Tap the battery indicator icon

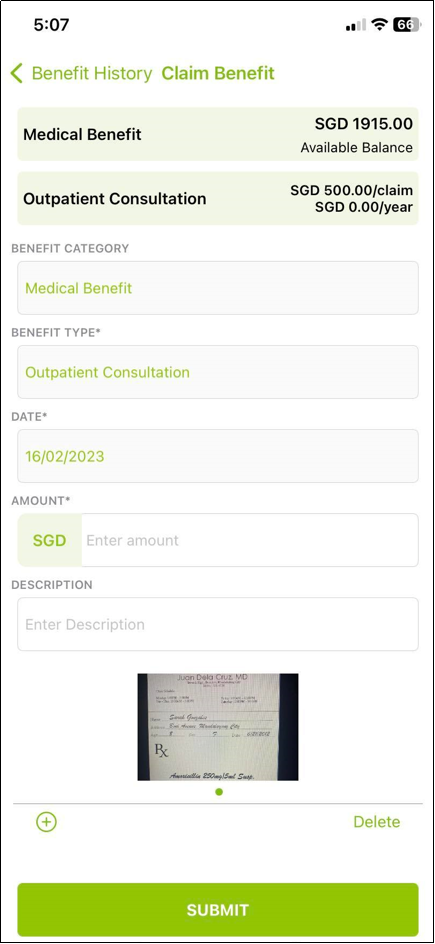pos(406,25)
